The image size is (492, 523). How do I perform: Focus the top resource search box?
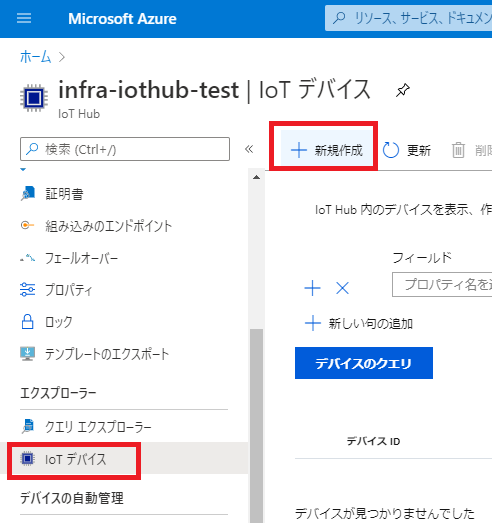tap(409, 18)
